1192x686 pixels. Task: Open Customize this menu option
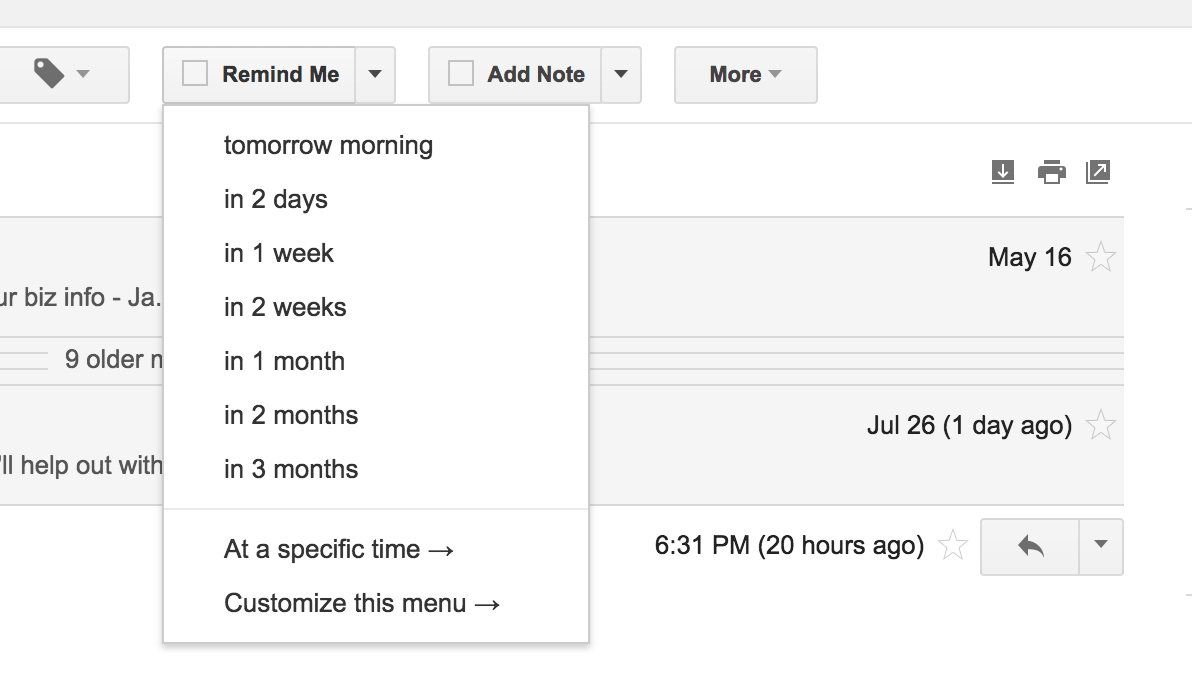[x=361, y=603]
